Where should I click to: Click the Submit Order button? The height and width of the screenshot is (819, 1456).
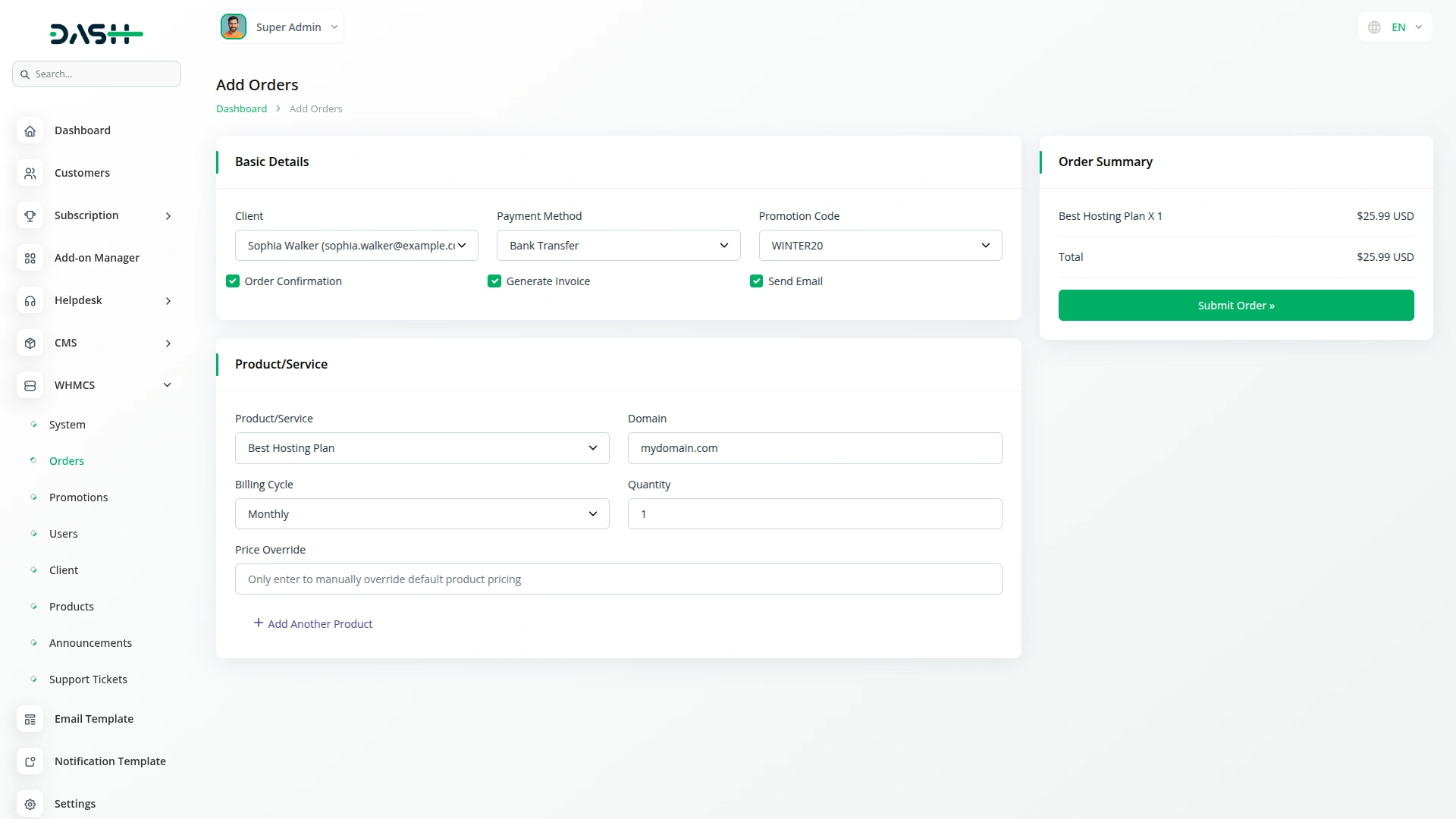1235,306
